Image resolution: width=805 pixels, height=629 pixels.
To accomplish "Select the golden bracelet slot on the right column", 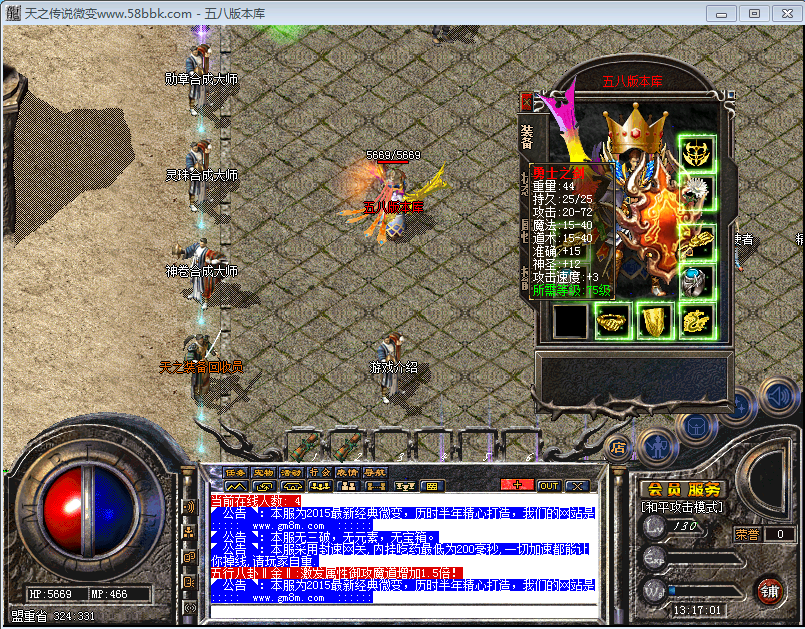I will point(696,241).
